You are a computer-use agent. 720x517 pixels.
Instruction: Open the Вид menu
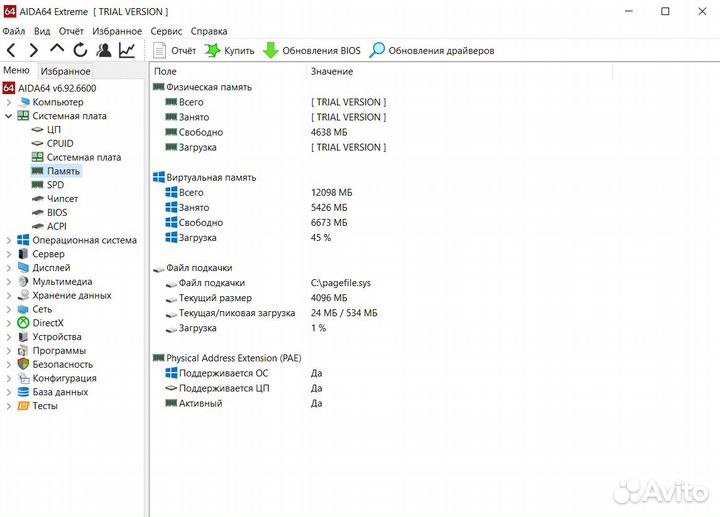42,31
